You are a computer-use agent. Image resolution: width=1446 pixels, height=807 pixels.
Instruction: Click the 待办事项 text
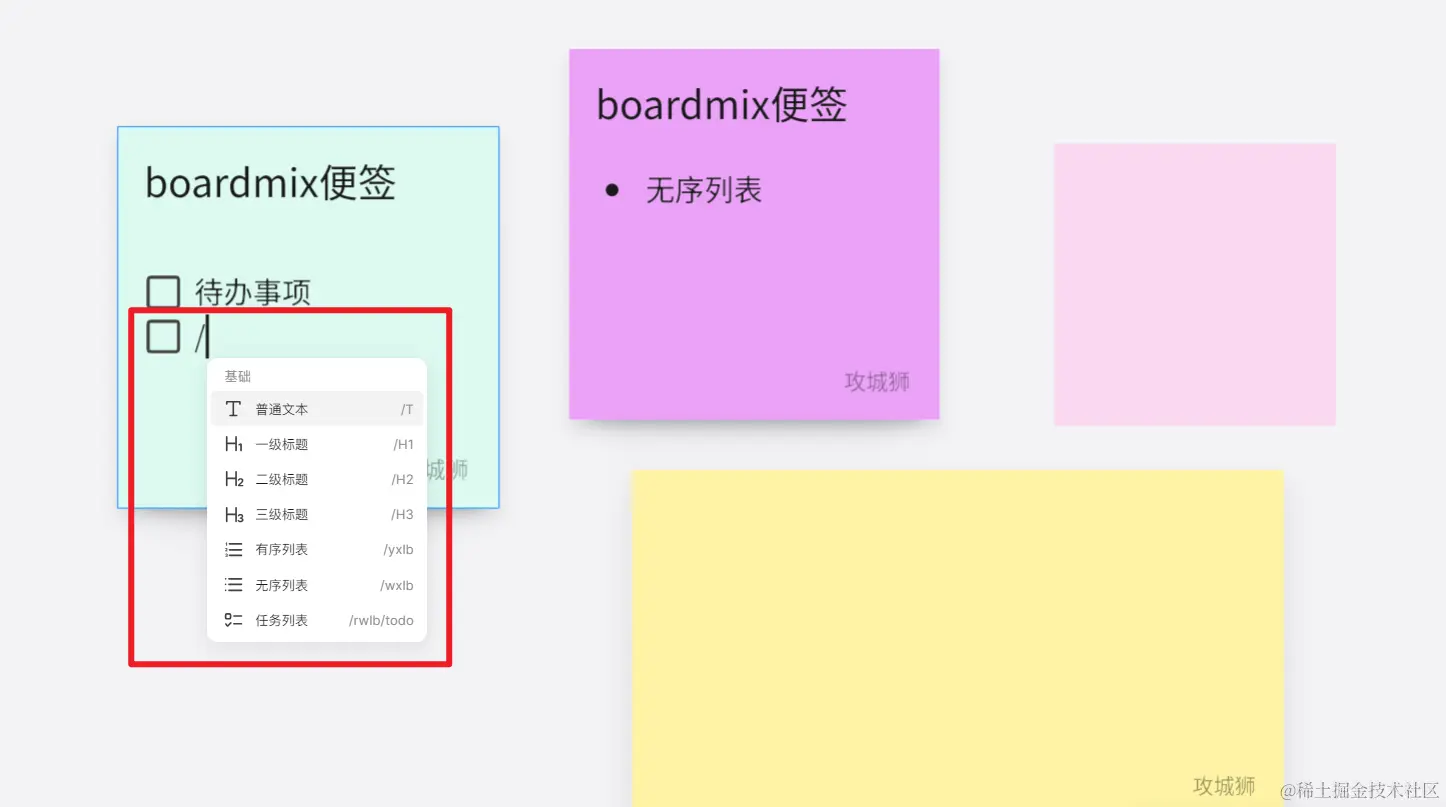(253, 292)
